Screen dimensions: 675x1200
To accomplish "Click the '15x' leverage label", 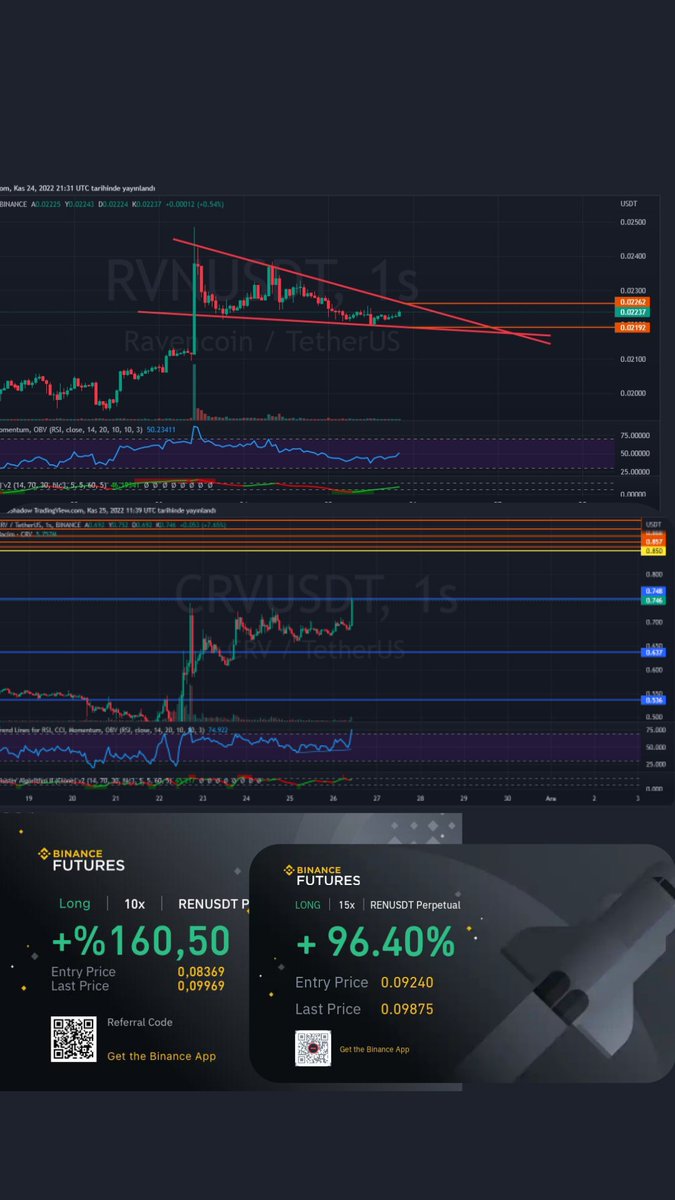I will (346, 905).
